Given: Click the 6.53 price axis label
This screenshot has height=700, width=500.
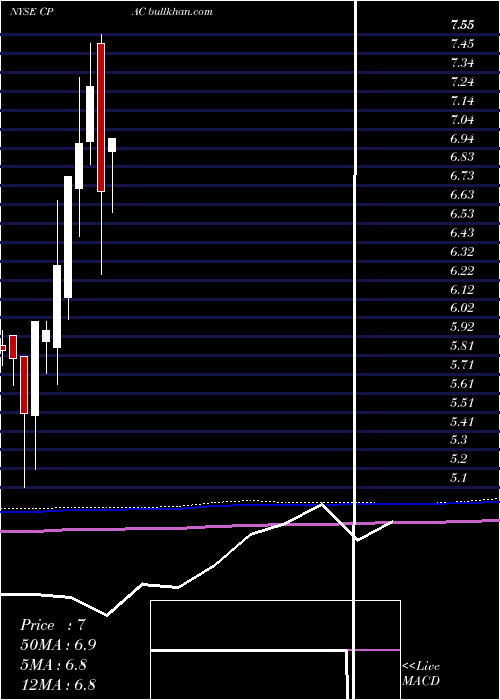Looking at the screenshot, I should pyautogui.click(x=462, y=213).
